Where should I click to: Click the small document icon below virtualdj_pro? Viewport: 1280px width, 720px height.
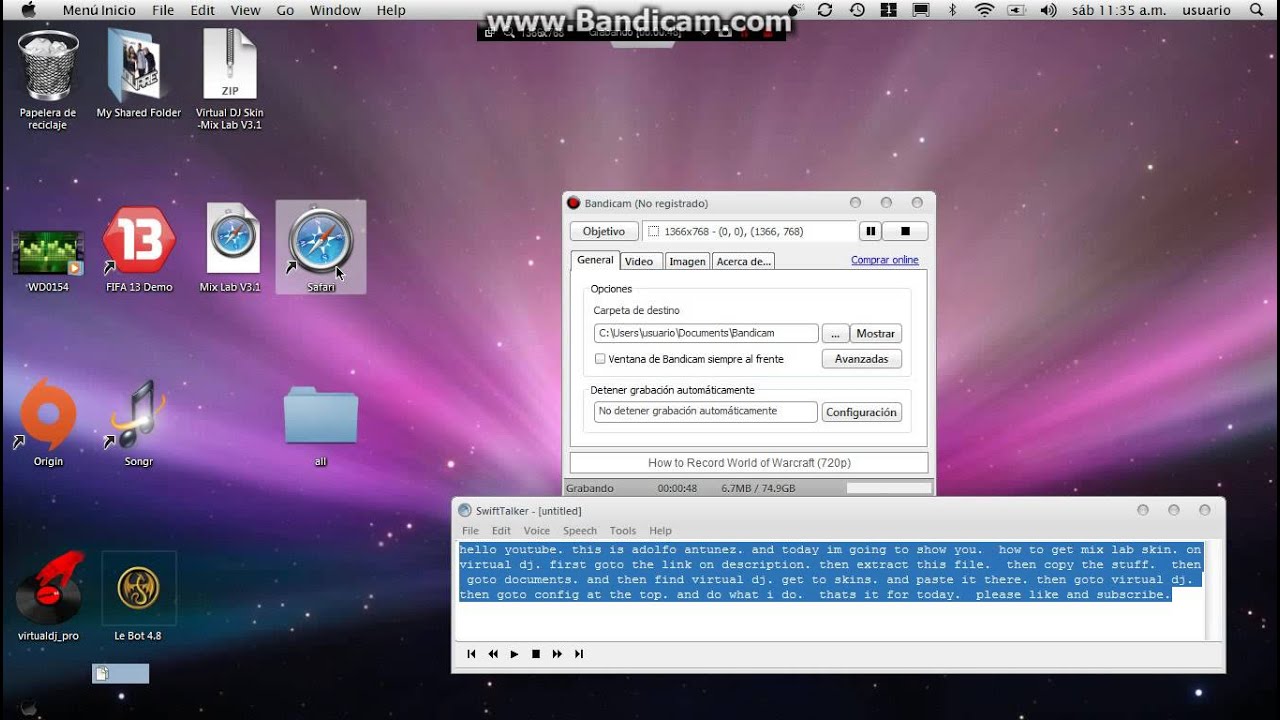point(101,674)
